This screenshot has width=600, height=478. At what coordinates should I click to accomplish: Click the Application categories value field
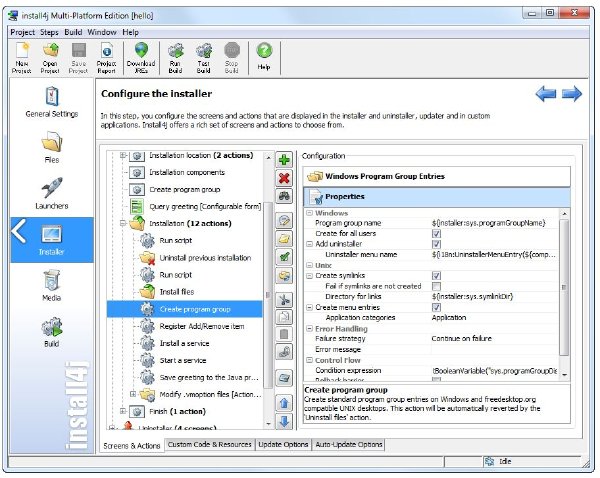[494, 318]
